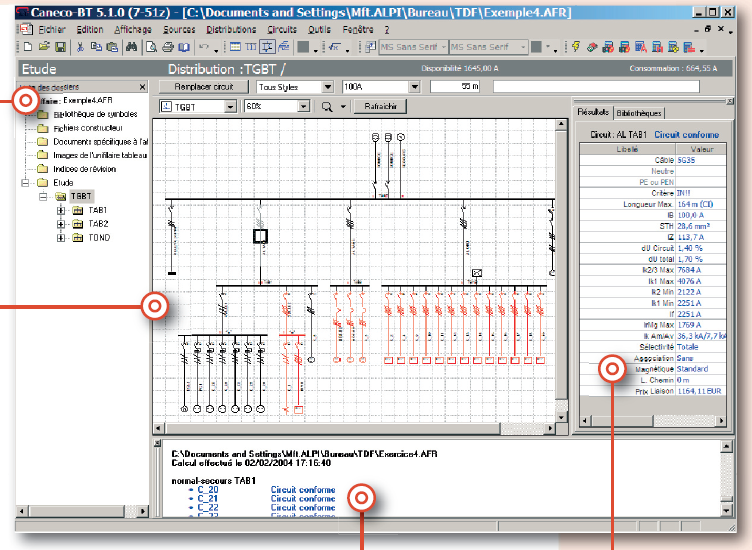Open the Distributions menu
This screenshot has height=550, width=752.
point(231,30)
